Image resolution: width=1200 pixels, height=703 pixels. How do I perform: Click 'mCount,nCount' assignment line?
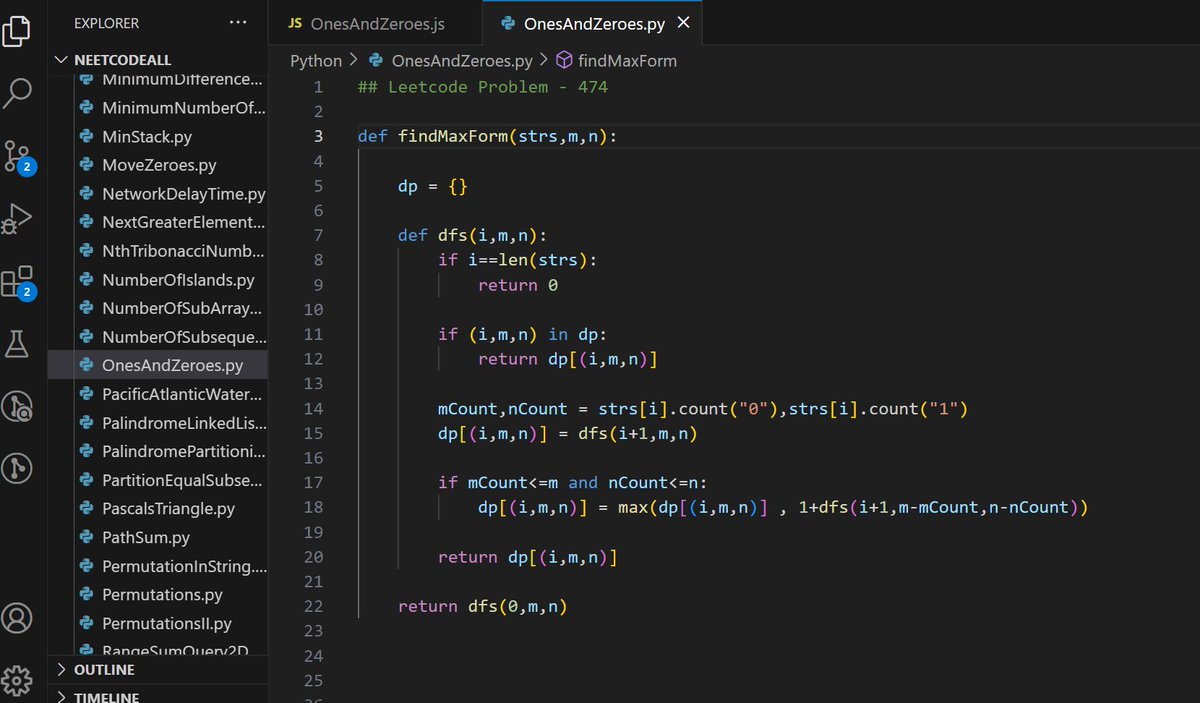pos(703,409)
